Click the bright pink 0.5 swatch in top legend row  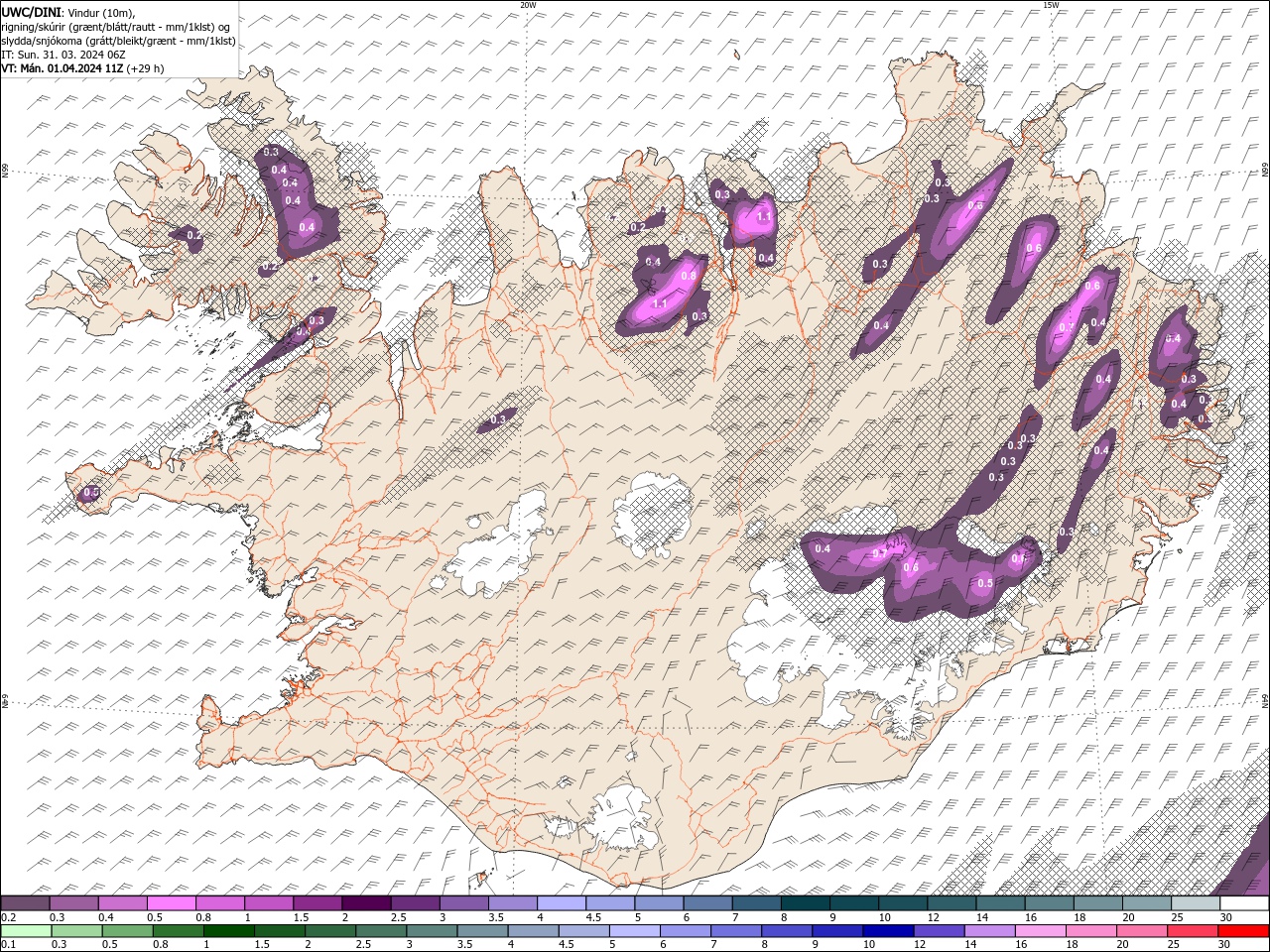[x=171, y=903]
